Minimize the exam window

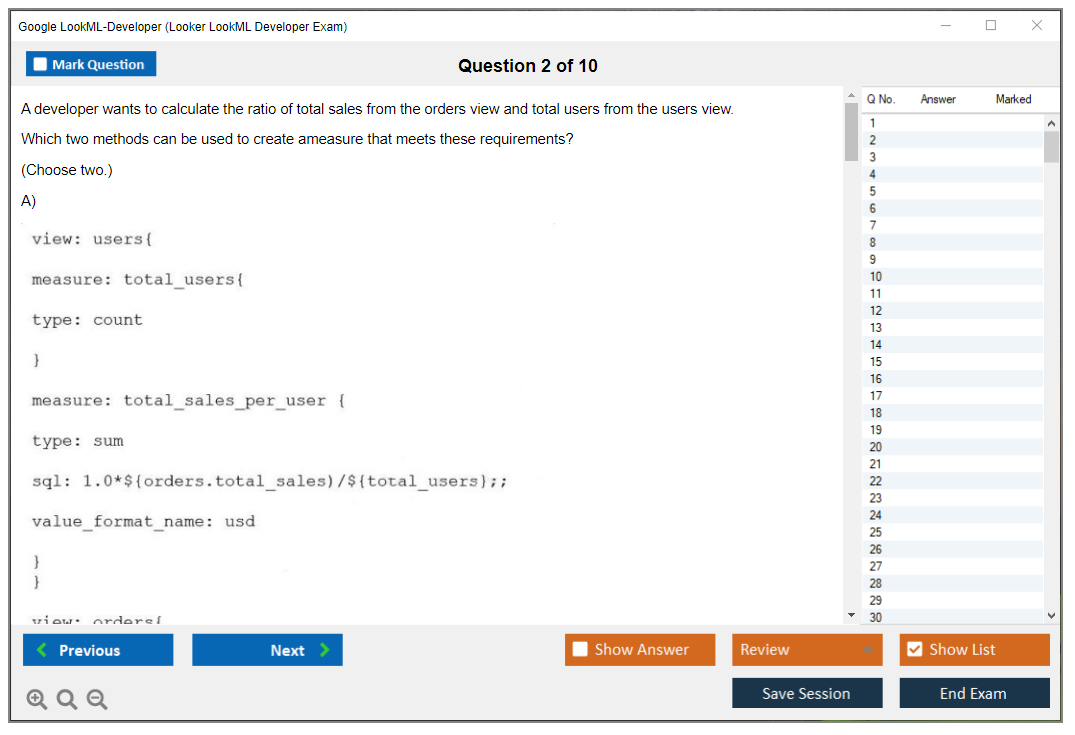(945, 26)
